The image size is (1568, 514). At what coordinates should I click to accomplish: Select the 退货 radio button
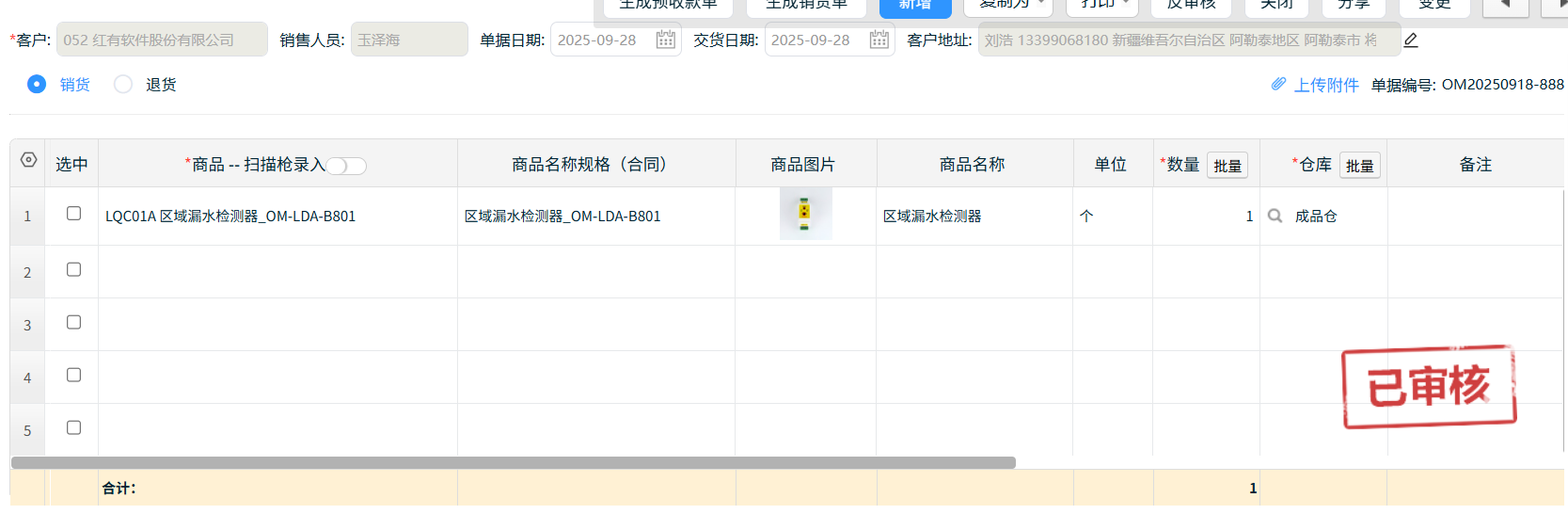click(x=123, y=84)
